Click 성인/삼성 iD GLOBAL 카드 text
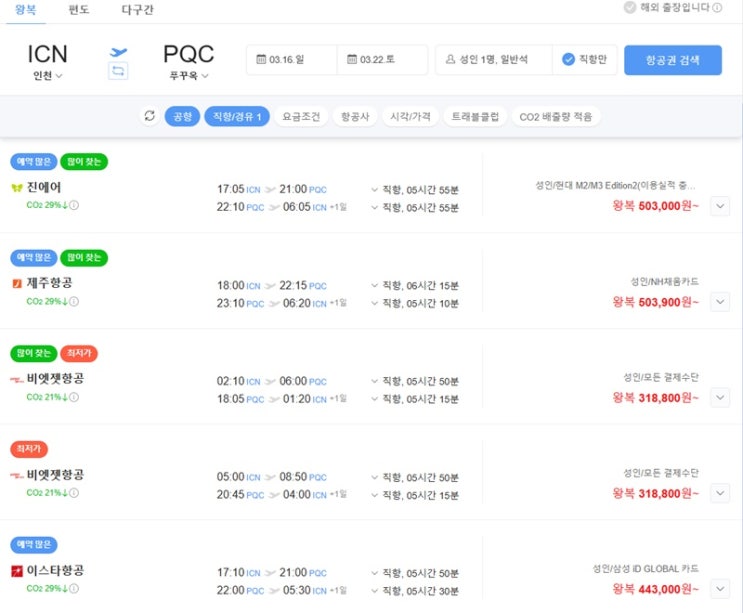 645,568
